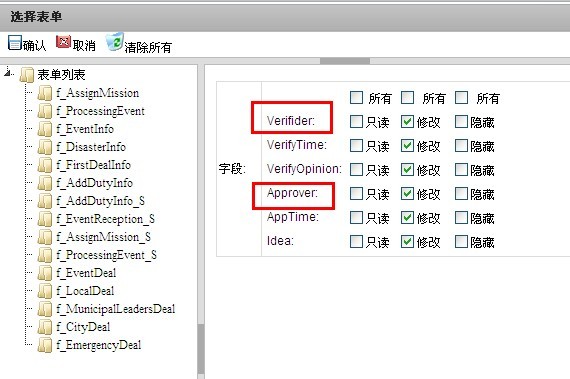The image size is (570, 379).
Task: Click the 取消 cancel red icon
Action: click(63, 41)
